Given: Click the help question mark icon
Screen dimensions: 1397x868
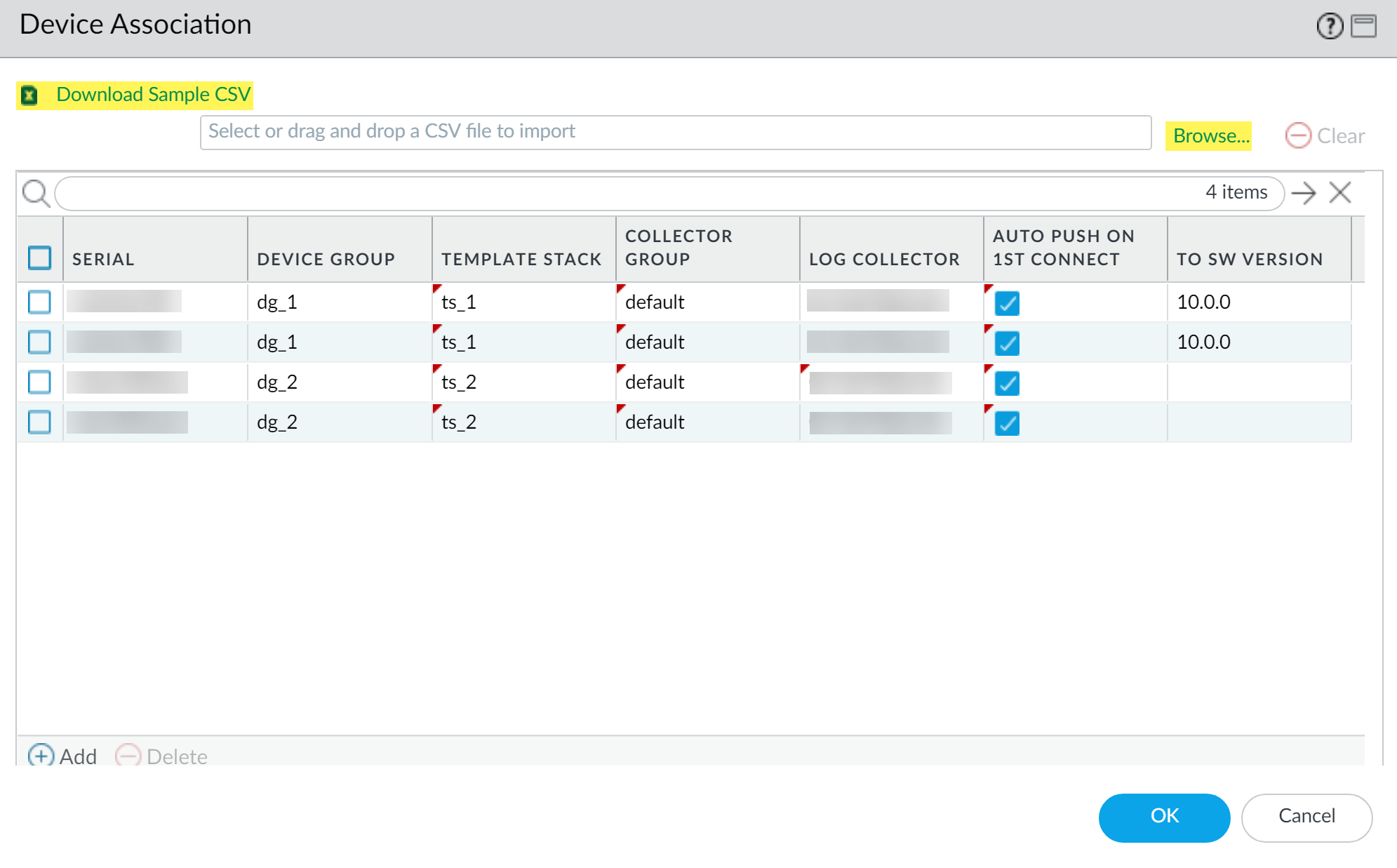Looking at the screenshot, I should click(1329, 26).
